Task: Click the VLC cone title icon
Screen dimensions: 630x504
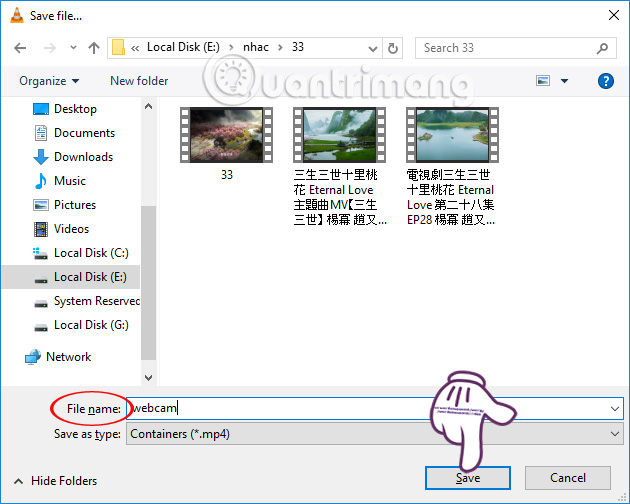Action: 17,15
